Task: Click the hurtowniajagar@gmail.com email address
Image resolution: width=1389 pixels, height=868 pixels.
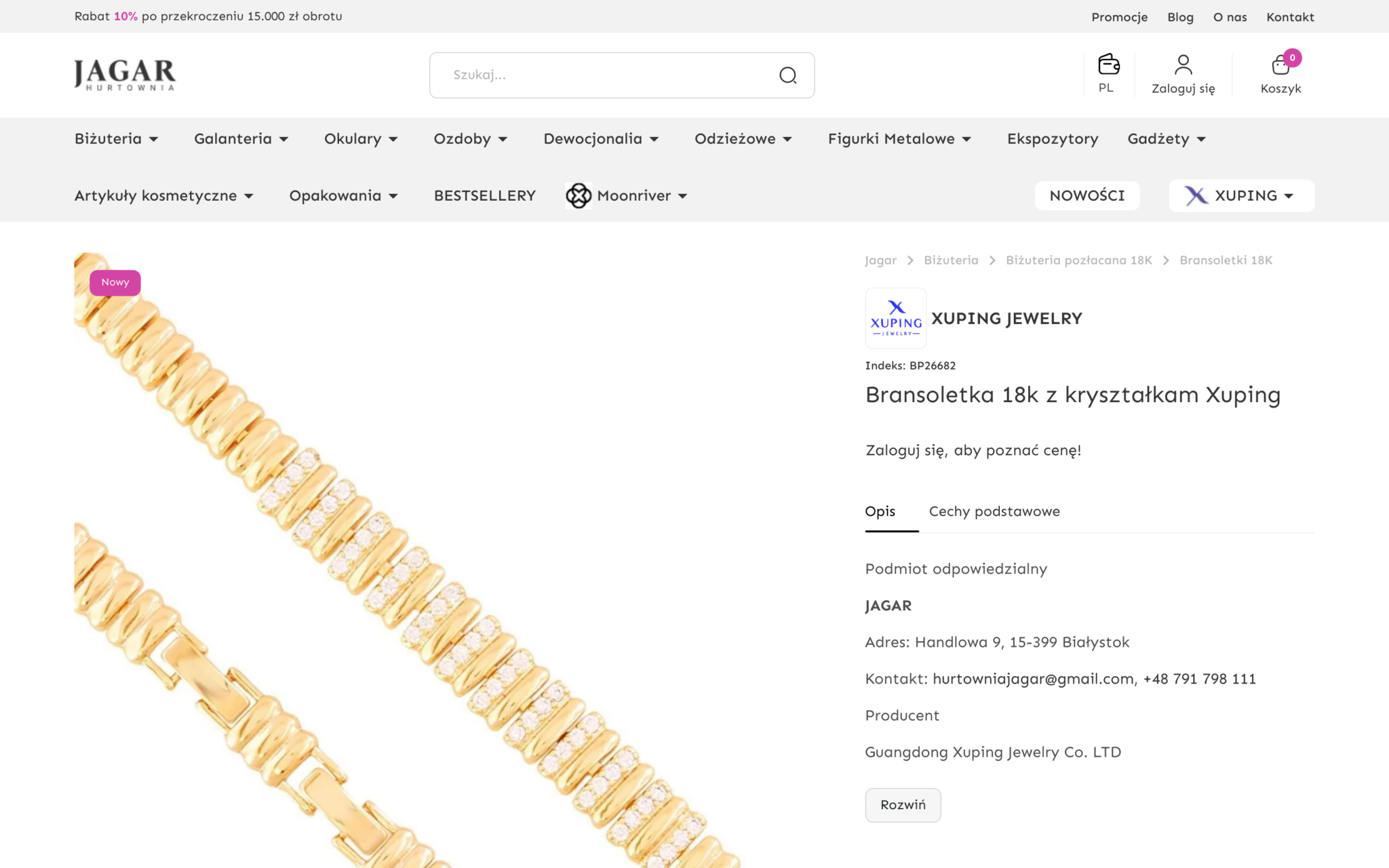Action: tap(1033, 679)
